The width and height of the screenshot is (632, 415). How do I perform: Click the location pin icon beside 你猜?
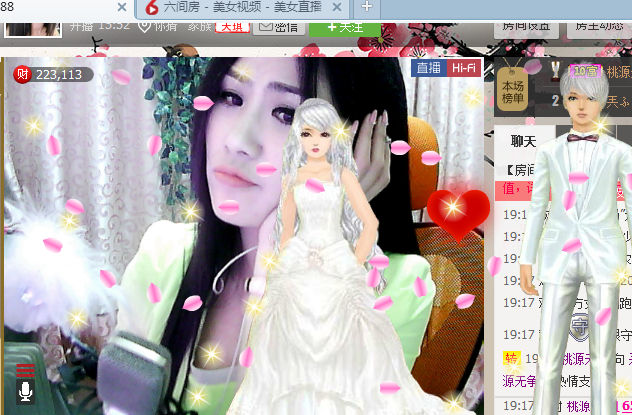point(144,27)
